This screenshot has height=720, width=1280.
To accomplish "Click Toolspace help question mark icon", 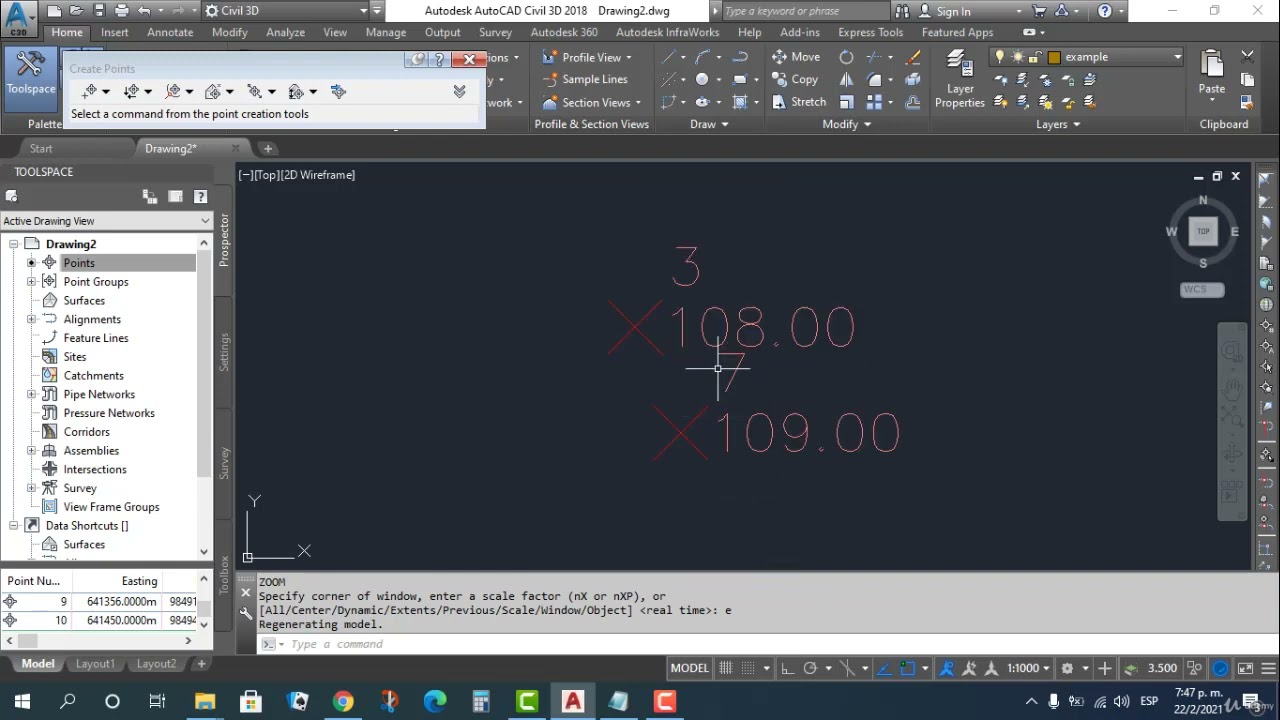I will 200,197.
